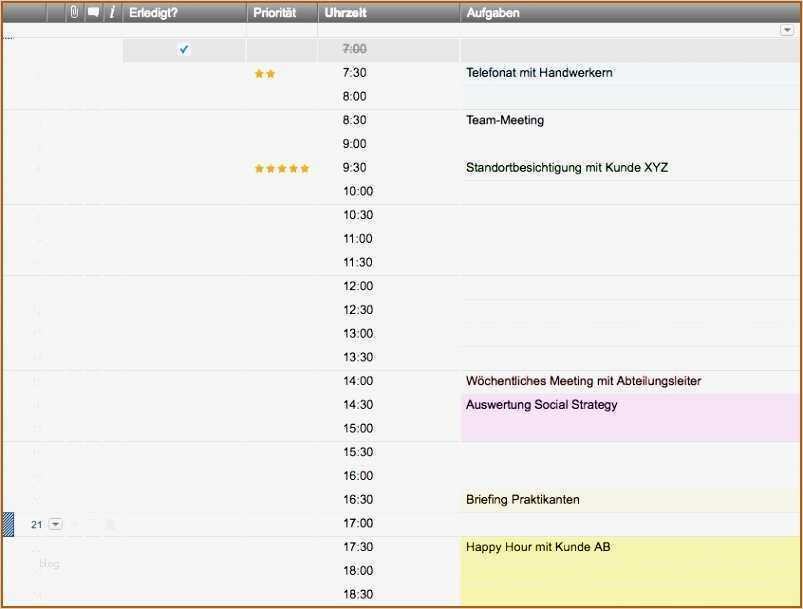Click the Priorität column header

point(282,13)
